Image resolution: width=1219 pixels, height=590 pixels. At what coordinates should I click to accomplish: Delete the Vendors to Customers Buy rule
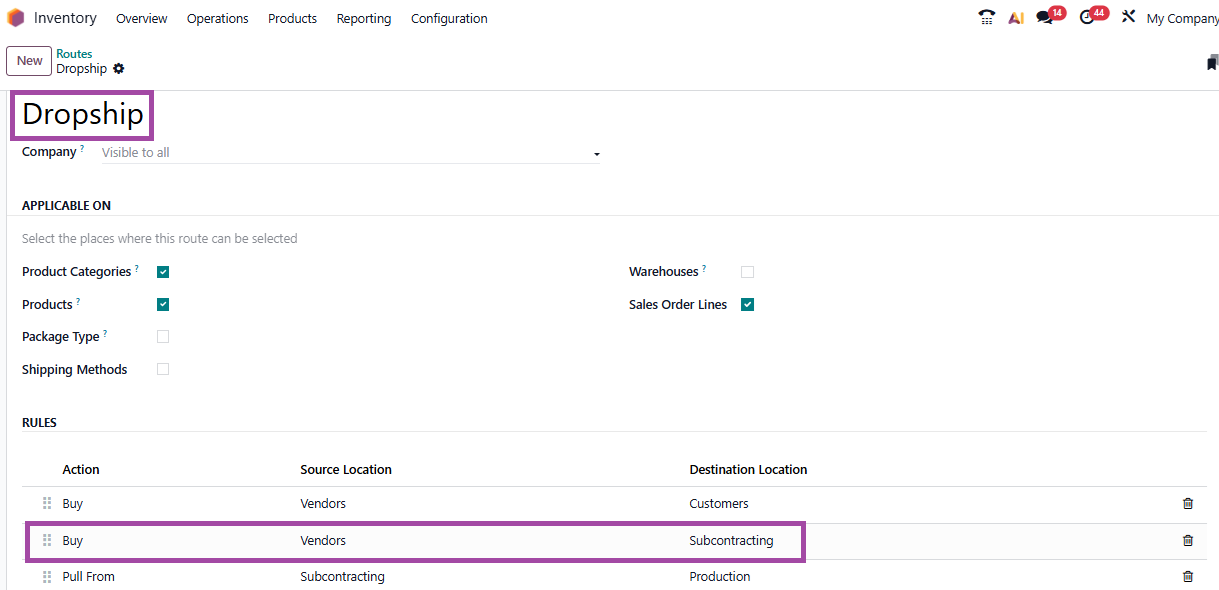(x=1188, y=504)
